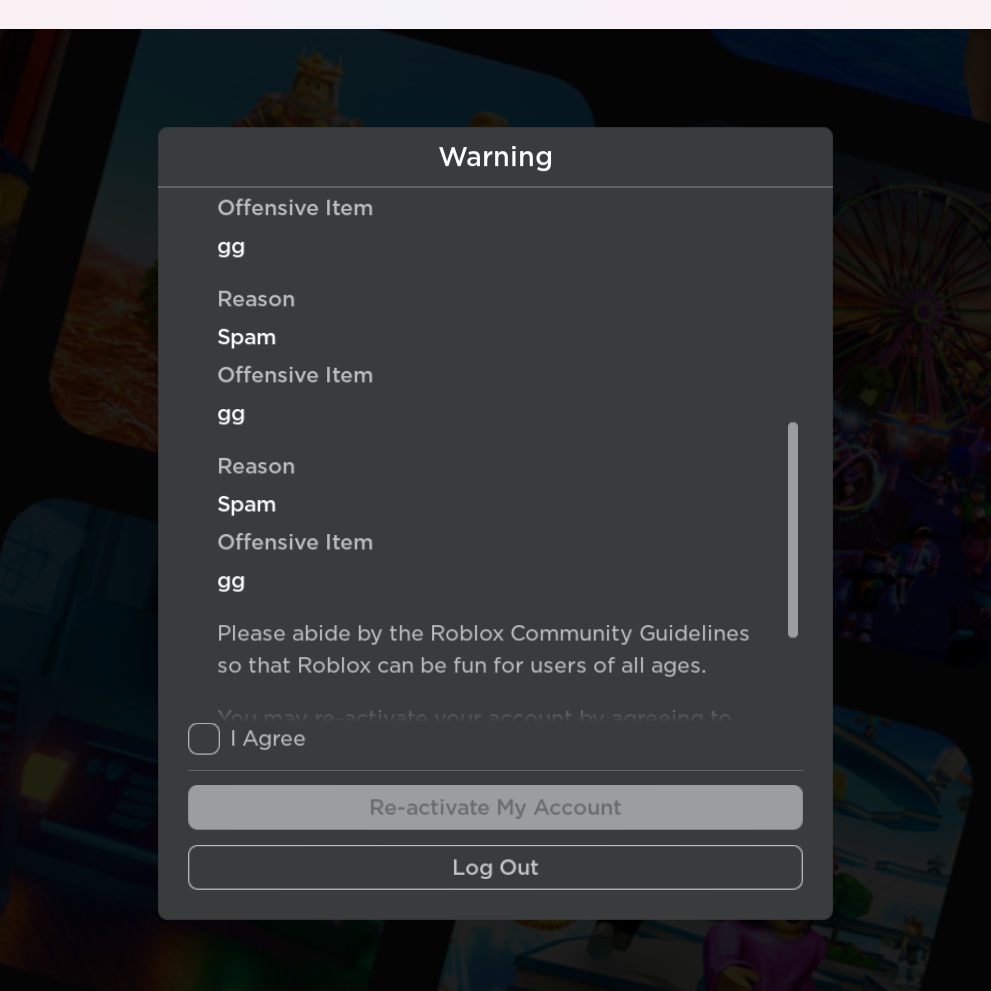Click the middle "gg" offensive item text
991x991 pixels.
[231, 413]
